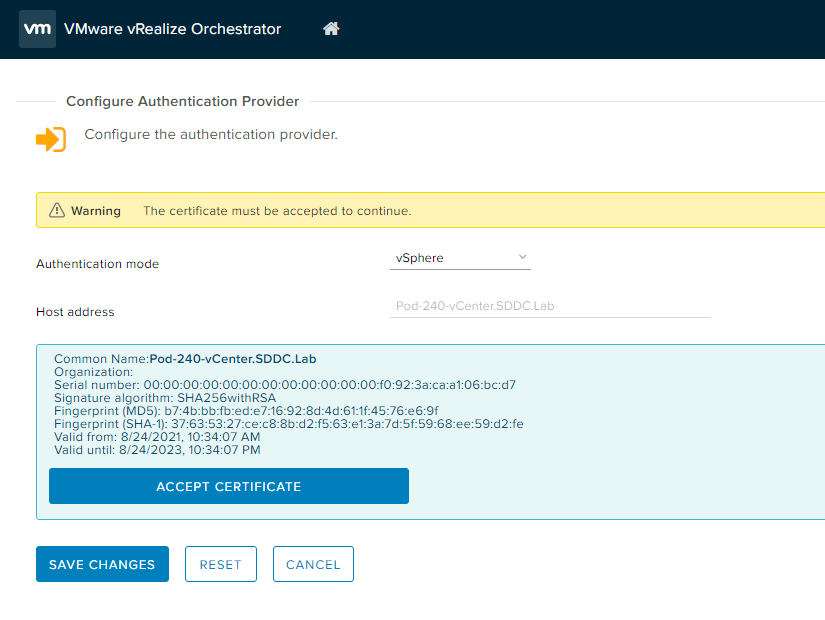Click the Reset button
Viewport: 825px width, 620px height.
(220, 564)
